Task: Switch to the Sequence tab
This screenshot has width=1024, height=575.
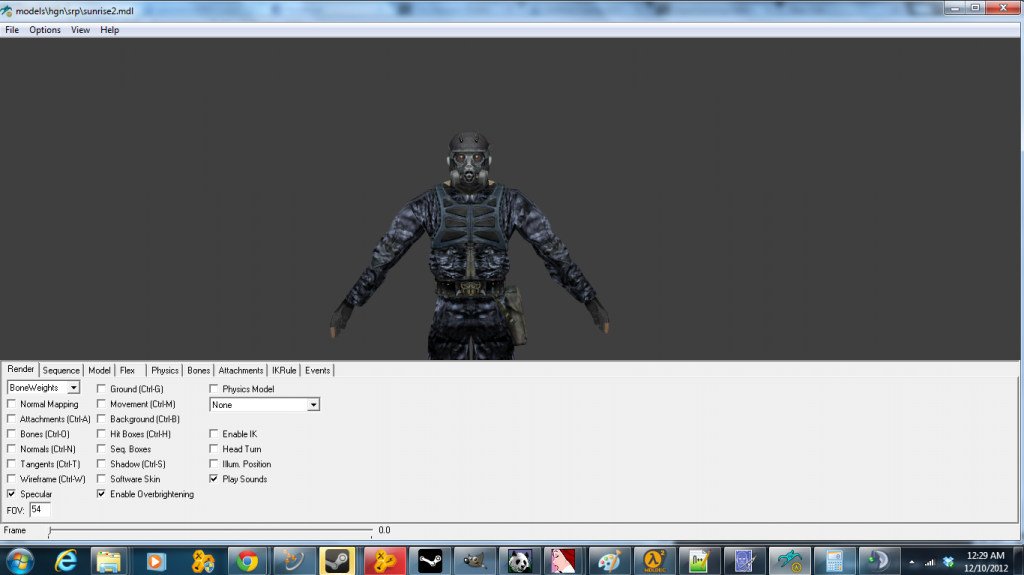Action: point(61,370)
